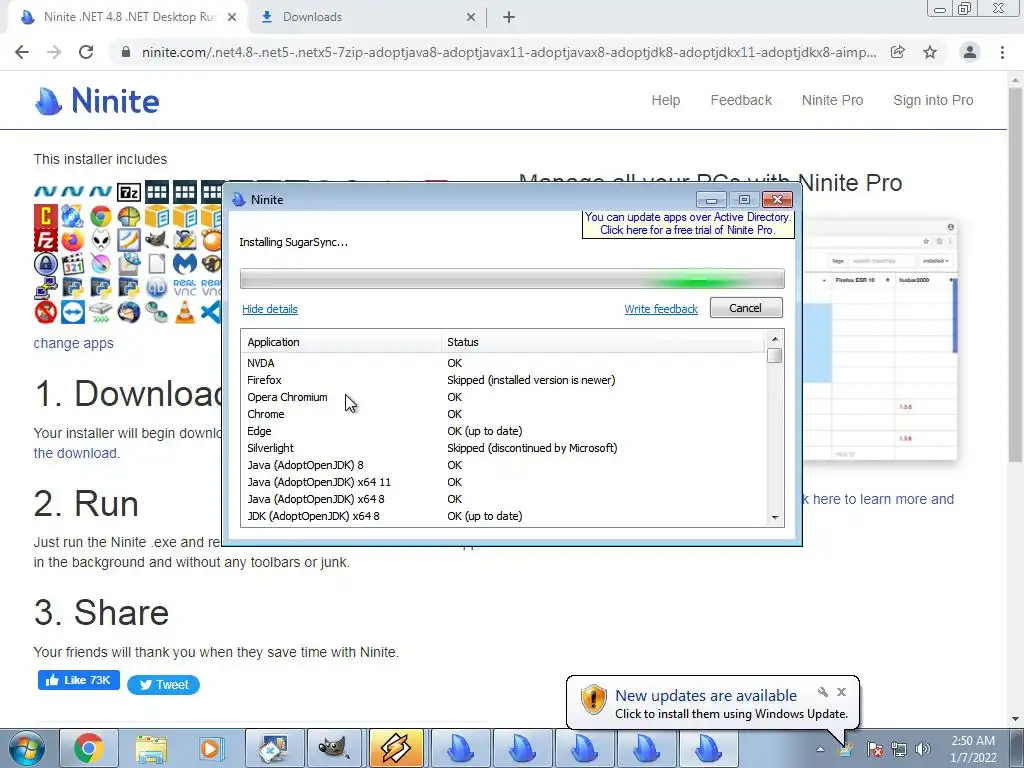
Task: Click the TeraCopy drive icon
Action: coord(101,312)
